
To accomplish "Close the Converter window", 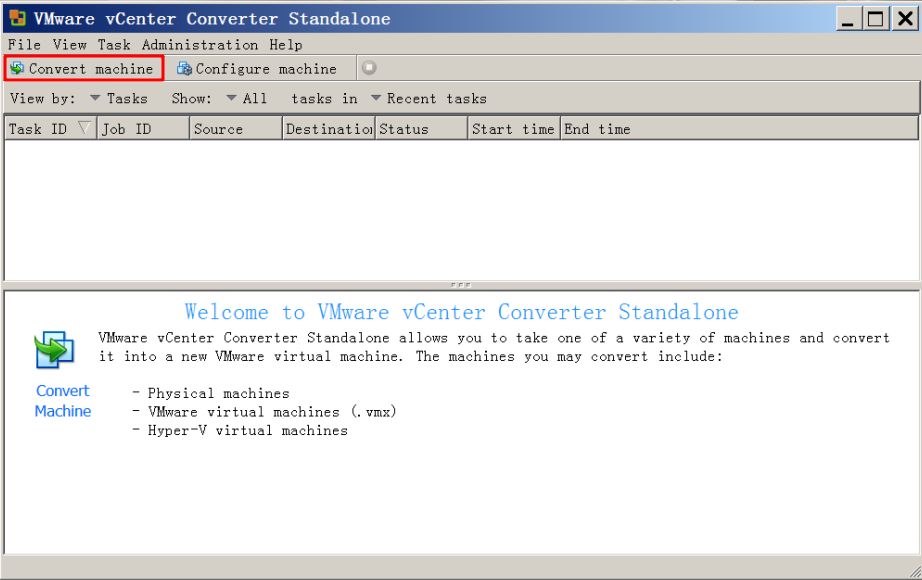I will tap(906, 19).
